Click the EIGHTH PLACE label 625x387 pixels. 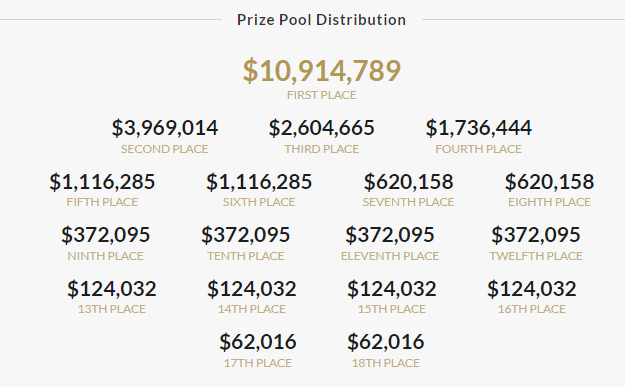(549, 202)
